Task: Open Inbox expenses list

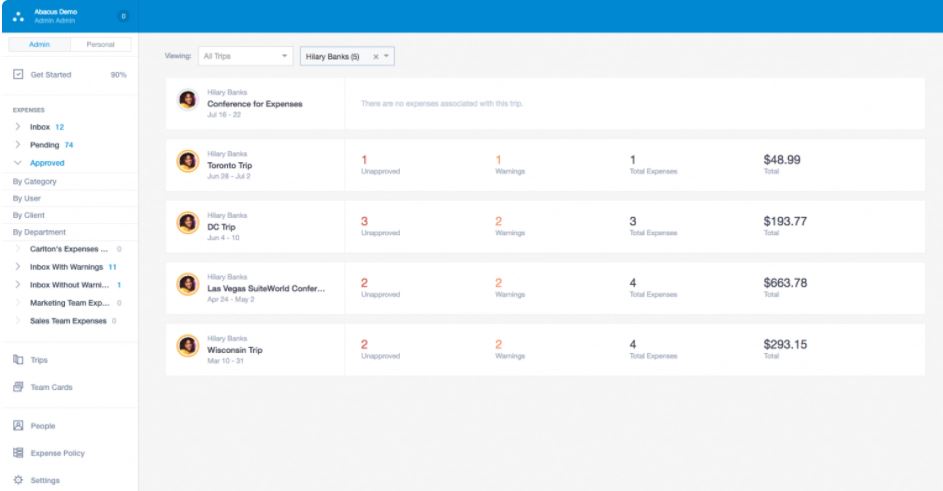Action: tap(40, 127)
